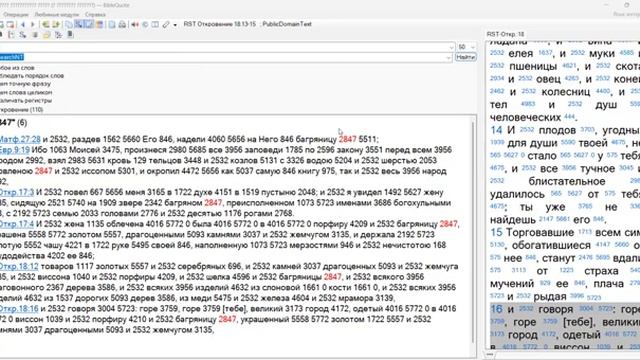Click the bracket icon in second toolbar row
The width and height of the screenshot is (640, 360).
[11, 35]
